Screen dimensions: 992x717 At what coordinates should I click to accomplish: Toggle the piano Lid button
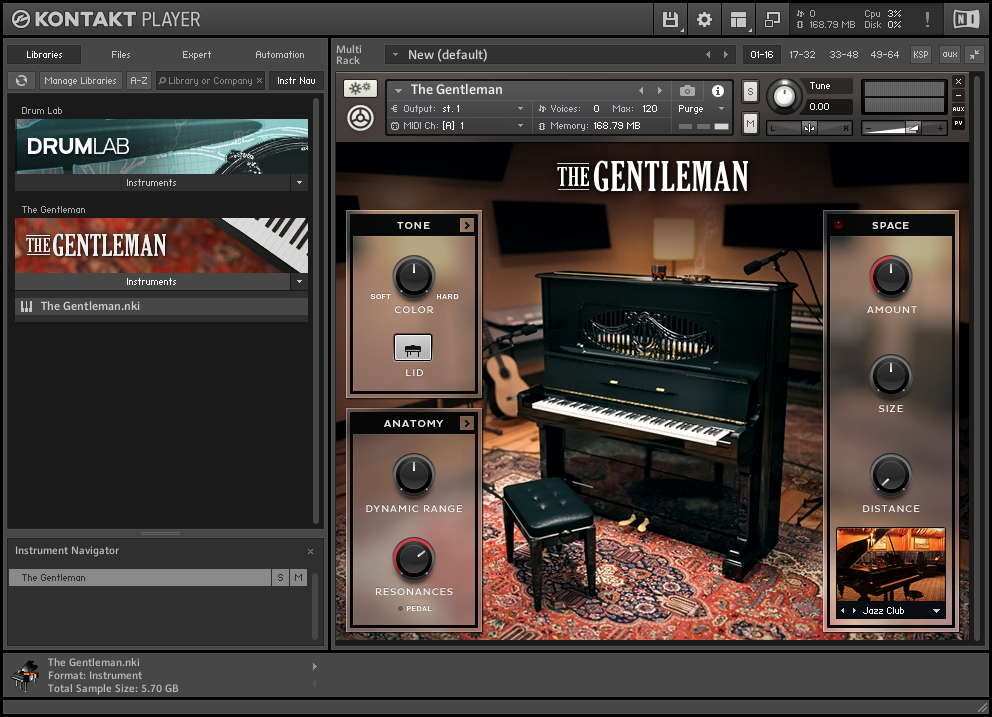(413, 347)
